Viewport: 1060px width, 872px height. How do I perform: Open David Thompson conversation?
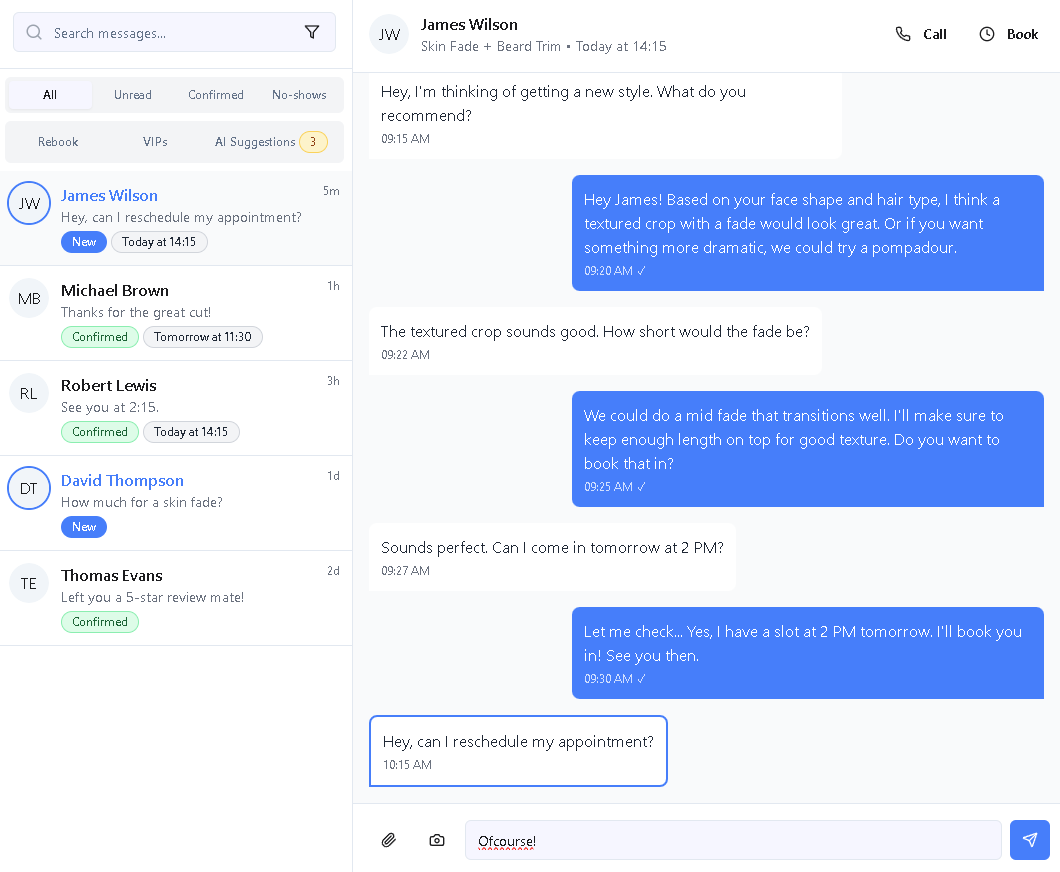(x=176, y=504)
